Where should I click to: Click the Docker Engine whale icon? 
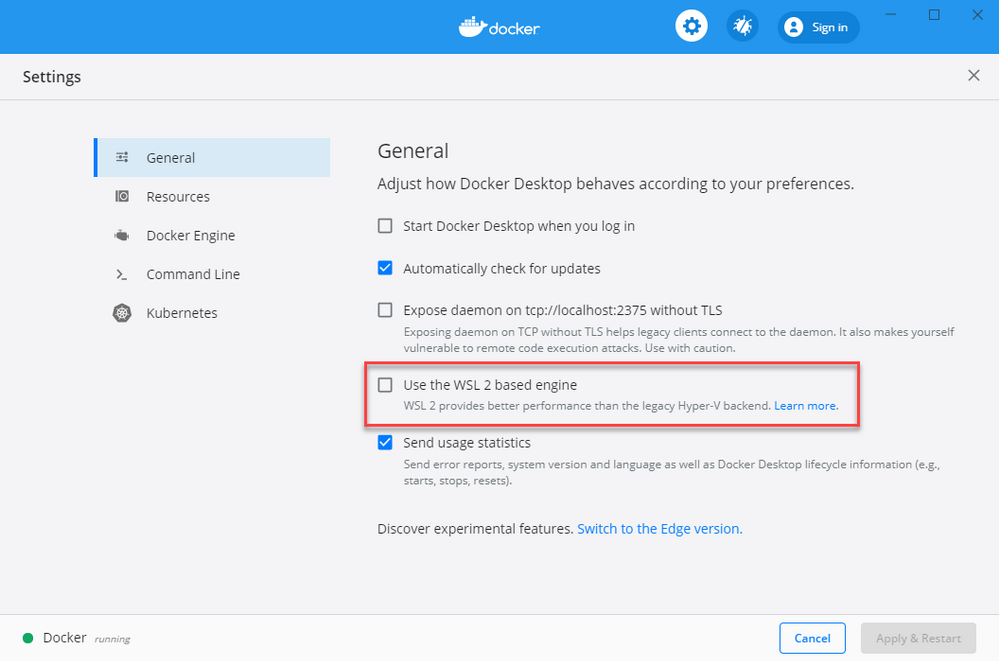(122, 235)
